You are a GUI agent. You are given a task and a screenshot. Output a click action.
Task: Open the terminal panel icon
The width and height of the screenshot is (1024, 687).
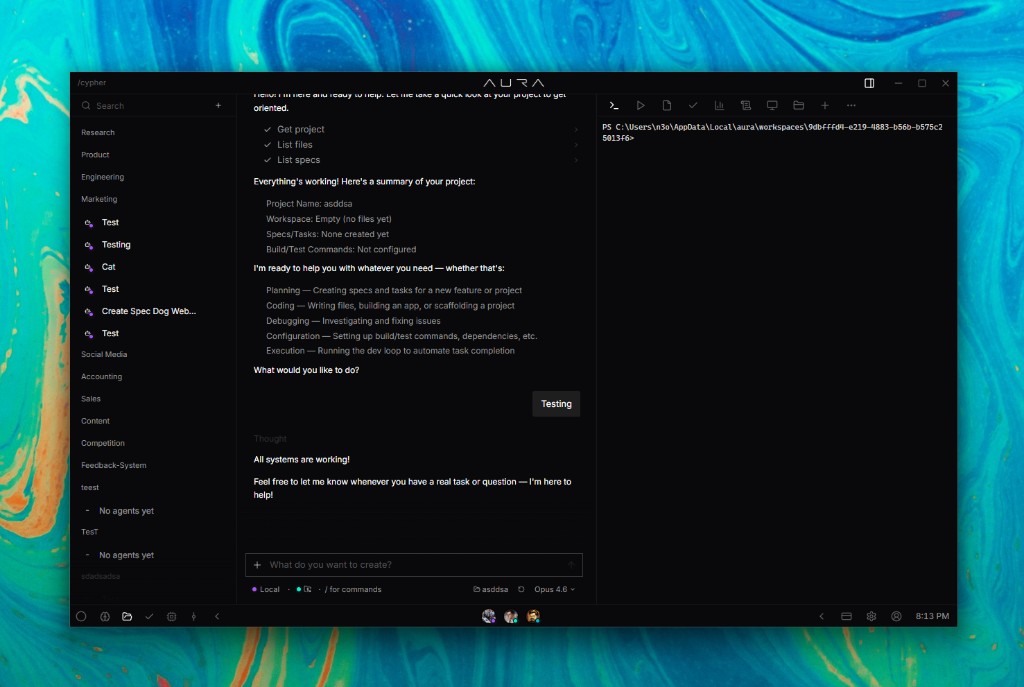[x=614, y=106]
